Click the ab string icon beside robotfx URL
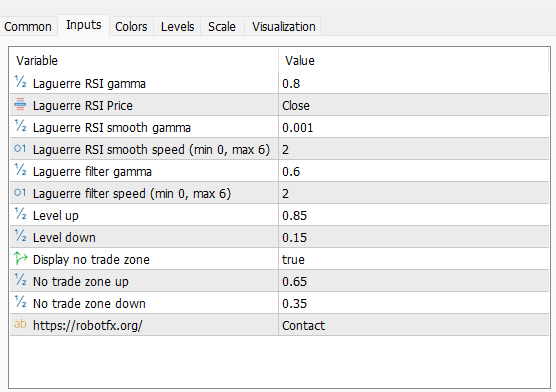This screenshot has width=556, height=392. [x=20, y=324]
